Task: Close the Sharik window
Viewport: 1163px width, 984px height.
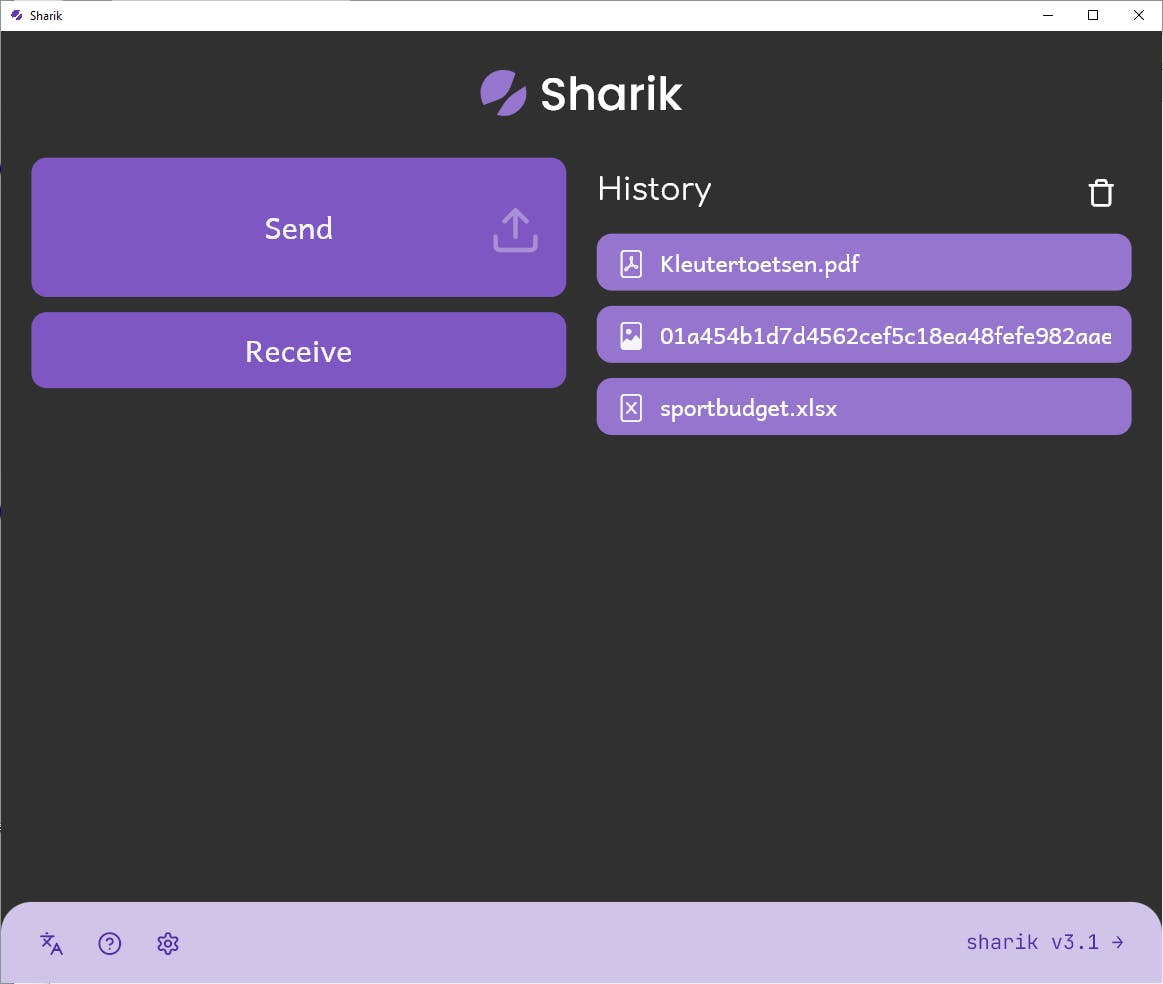Action: (1139, 15)
